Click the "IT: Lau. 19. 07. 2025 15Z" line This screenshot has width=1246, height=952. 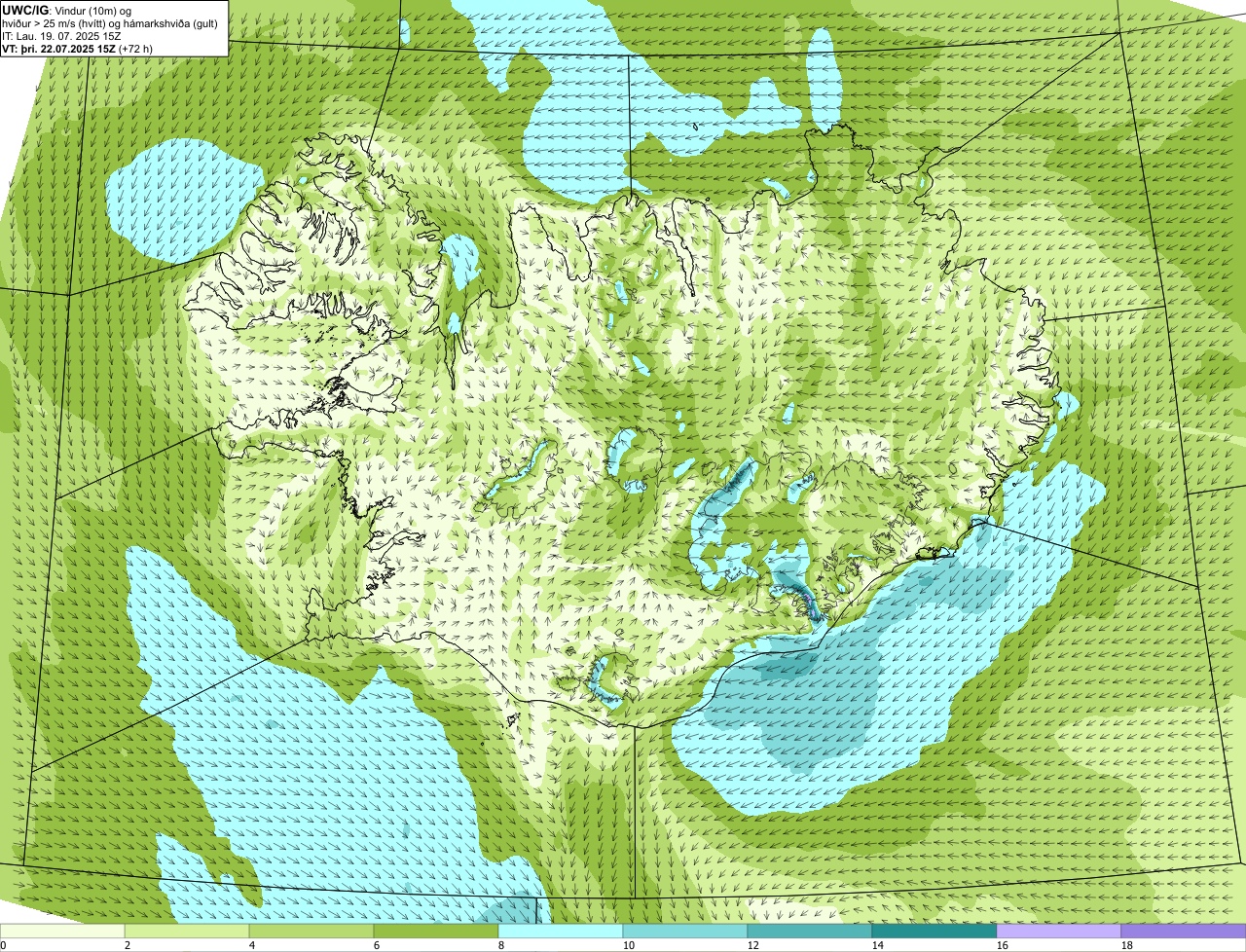tap(61, 35)
